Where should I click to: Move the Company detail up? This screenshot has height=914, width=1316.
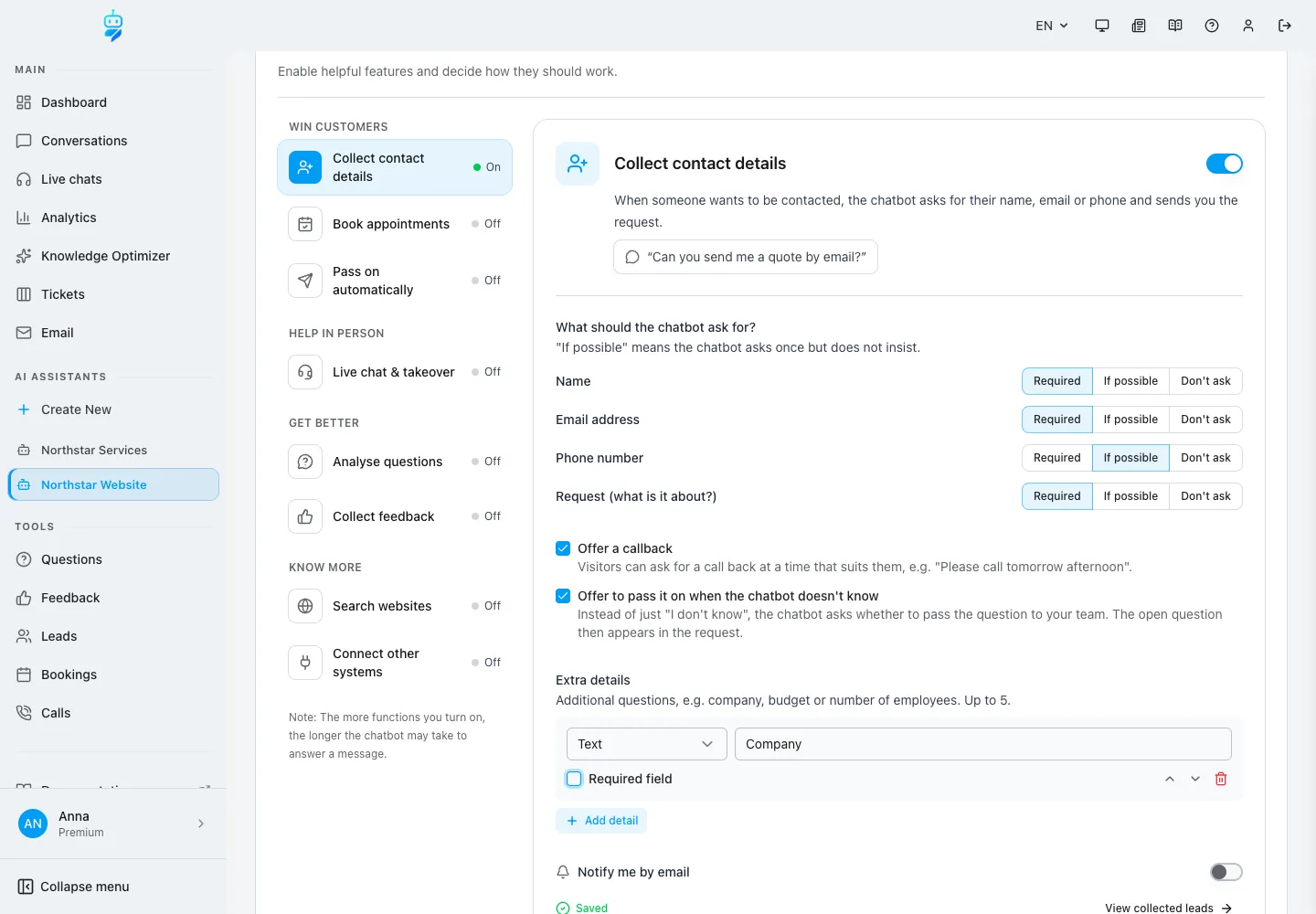pyautogui.click(x=1170, y=779)
